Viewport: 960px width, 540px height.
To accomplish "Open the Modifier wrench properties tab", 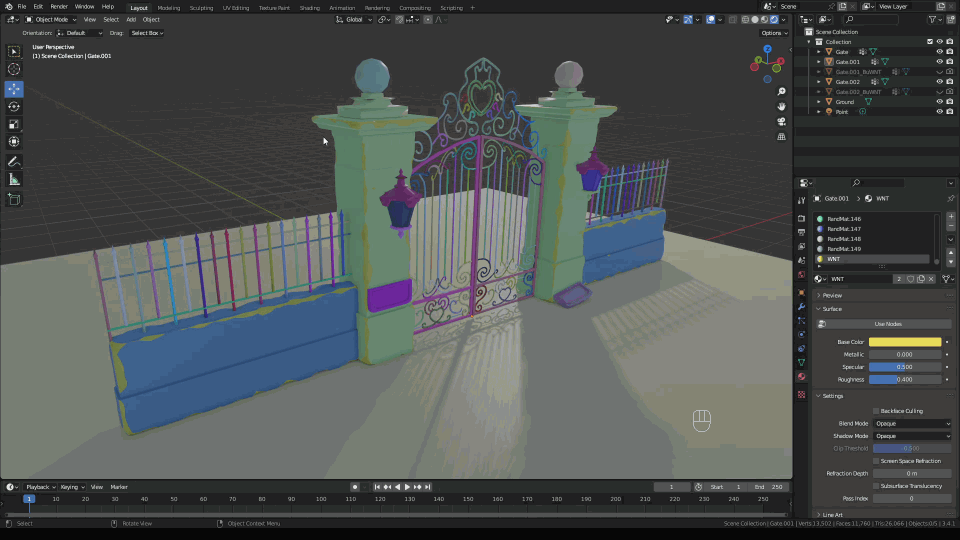I will [x=801, y=306].
